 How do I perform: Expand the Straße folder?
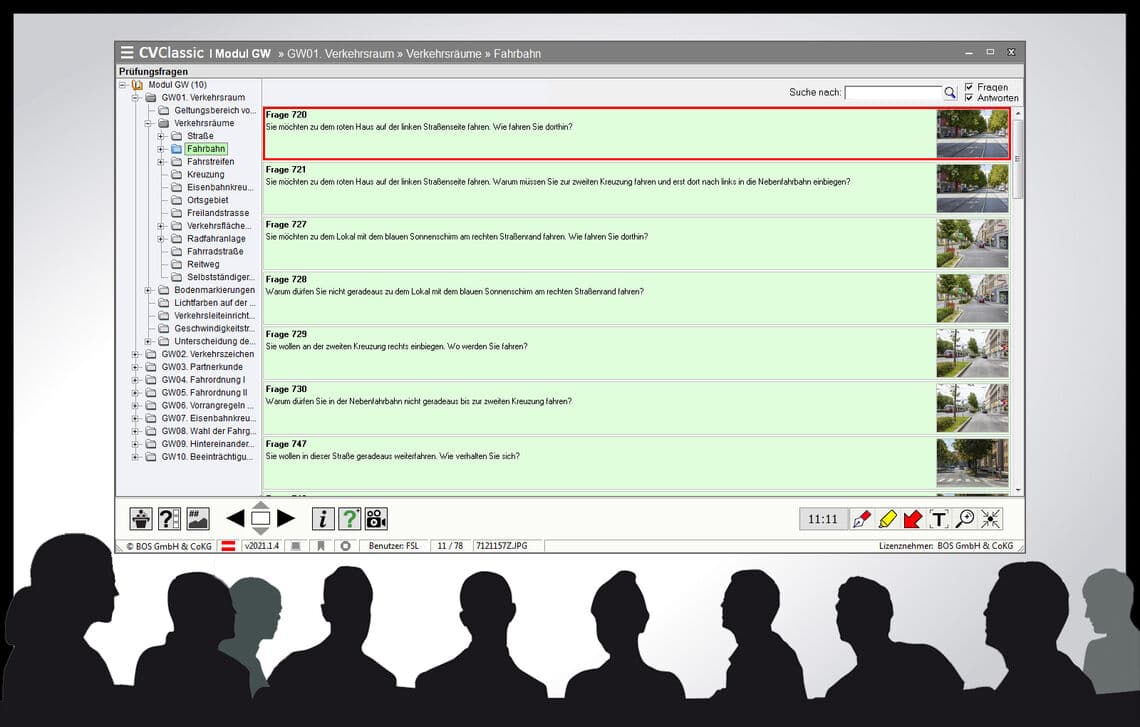coord(161,136)
